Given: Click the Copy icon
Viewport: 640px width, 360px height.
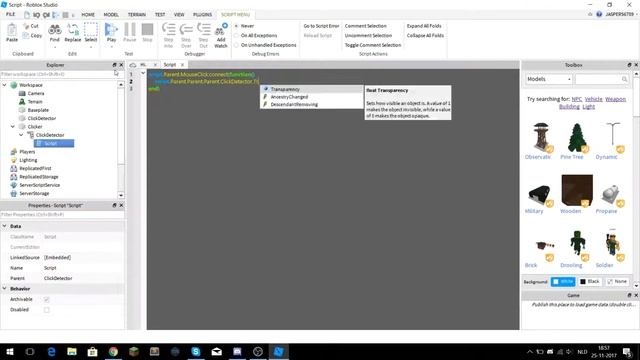Looking at the screenshot, I should click(x=26, y=36).
